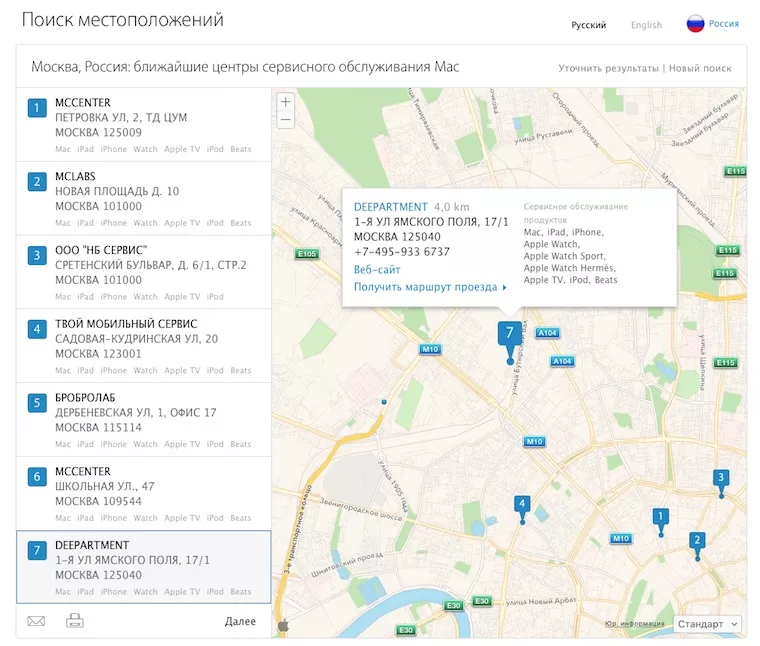Select map pin number 7
This screenshot has width=760, height=646.
click(509, 333)
